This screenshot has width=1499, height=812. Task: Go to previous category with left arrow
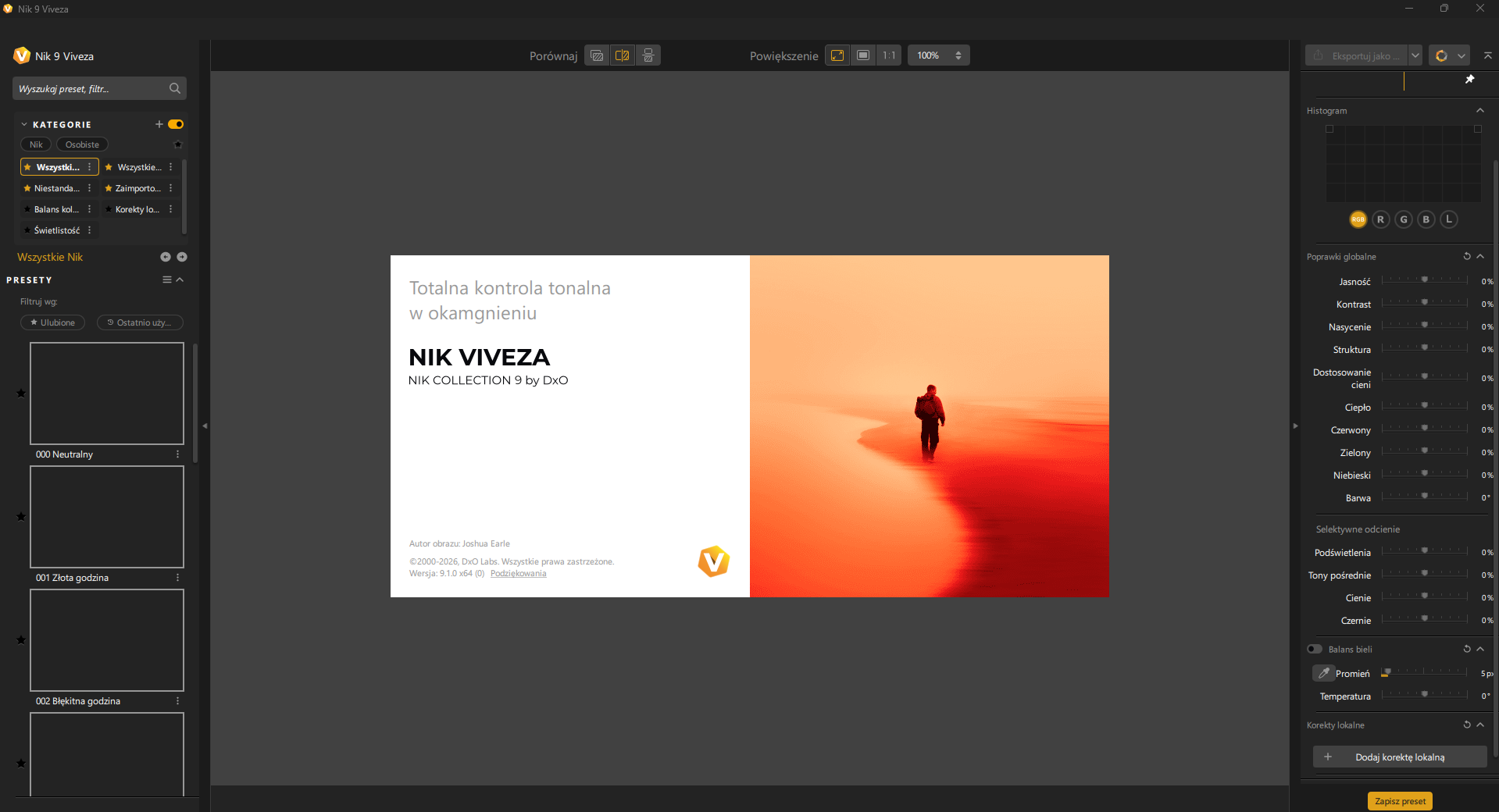pos(166,257)
